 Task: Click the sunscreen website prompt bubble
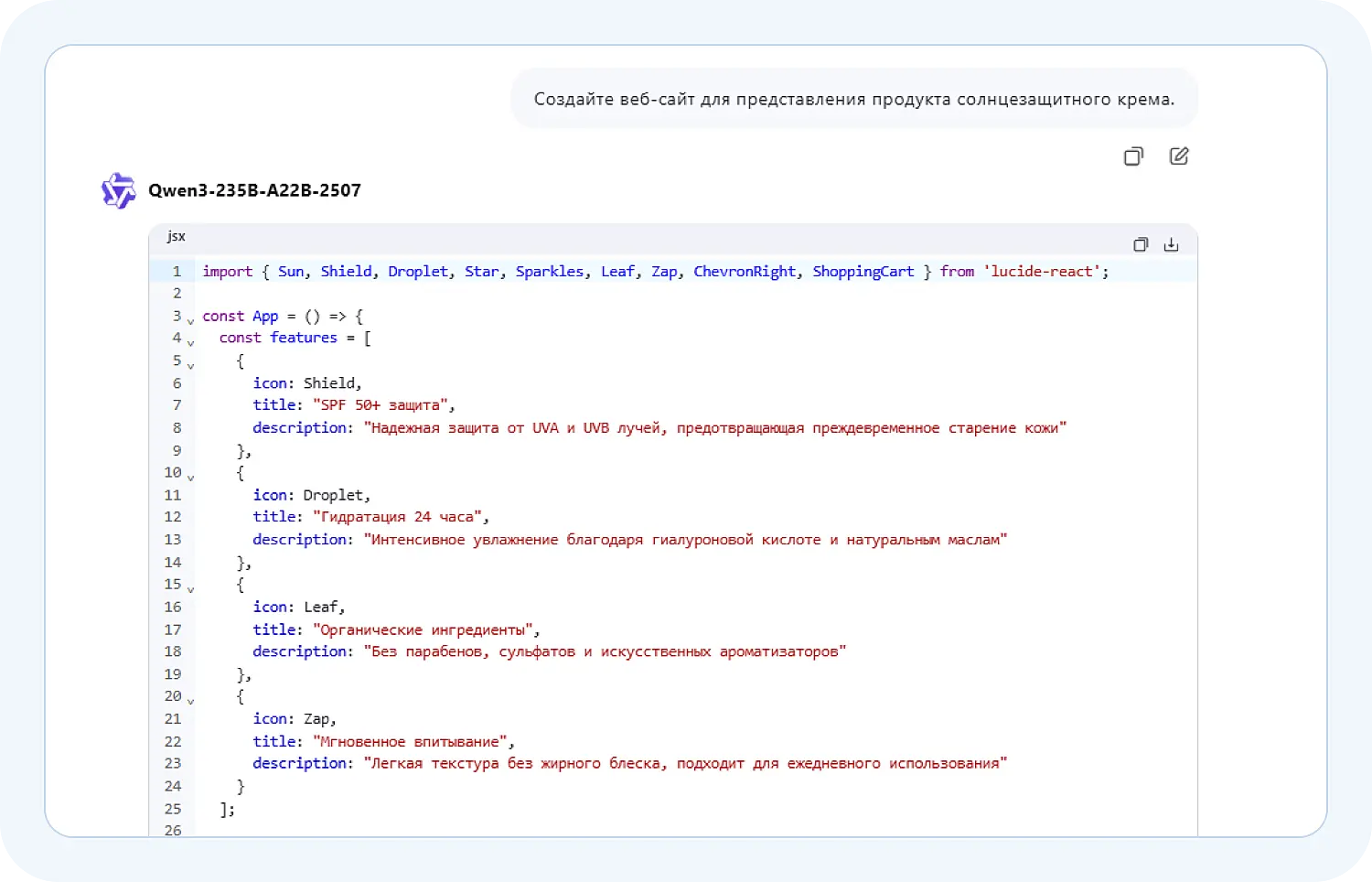853,99
